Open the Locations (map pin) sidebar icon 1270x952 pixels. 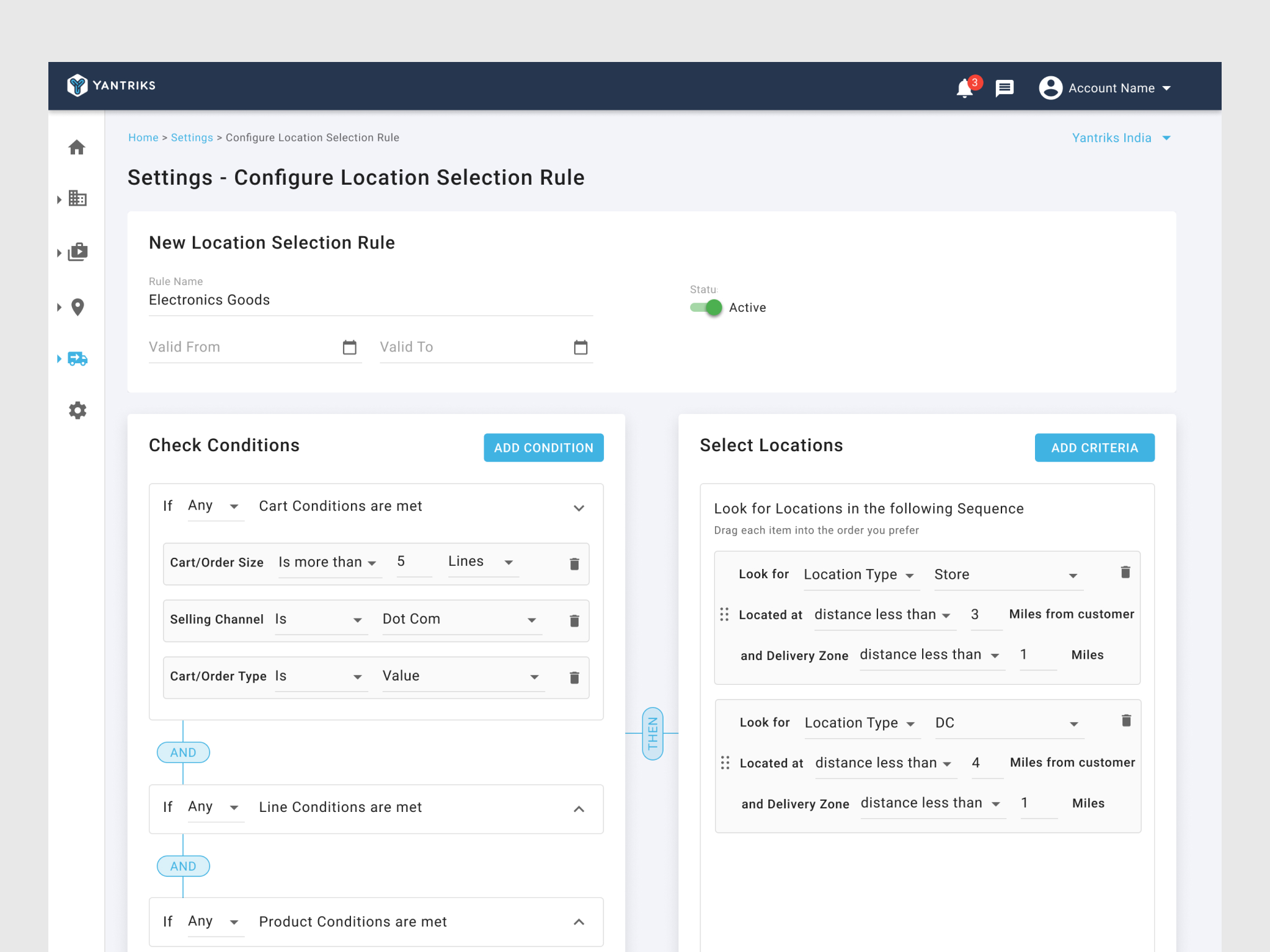[77, 307]
